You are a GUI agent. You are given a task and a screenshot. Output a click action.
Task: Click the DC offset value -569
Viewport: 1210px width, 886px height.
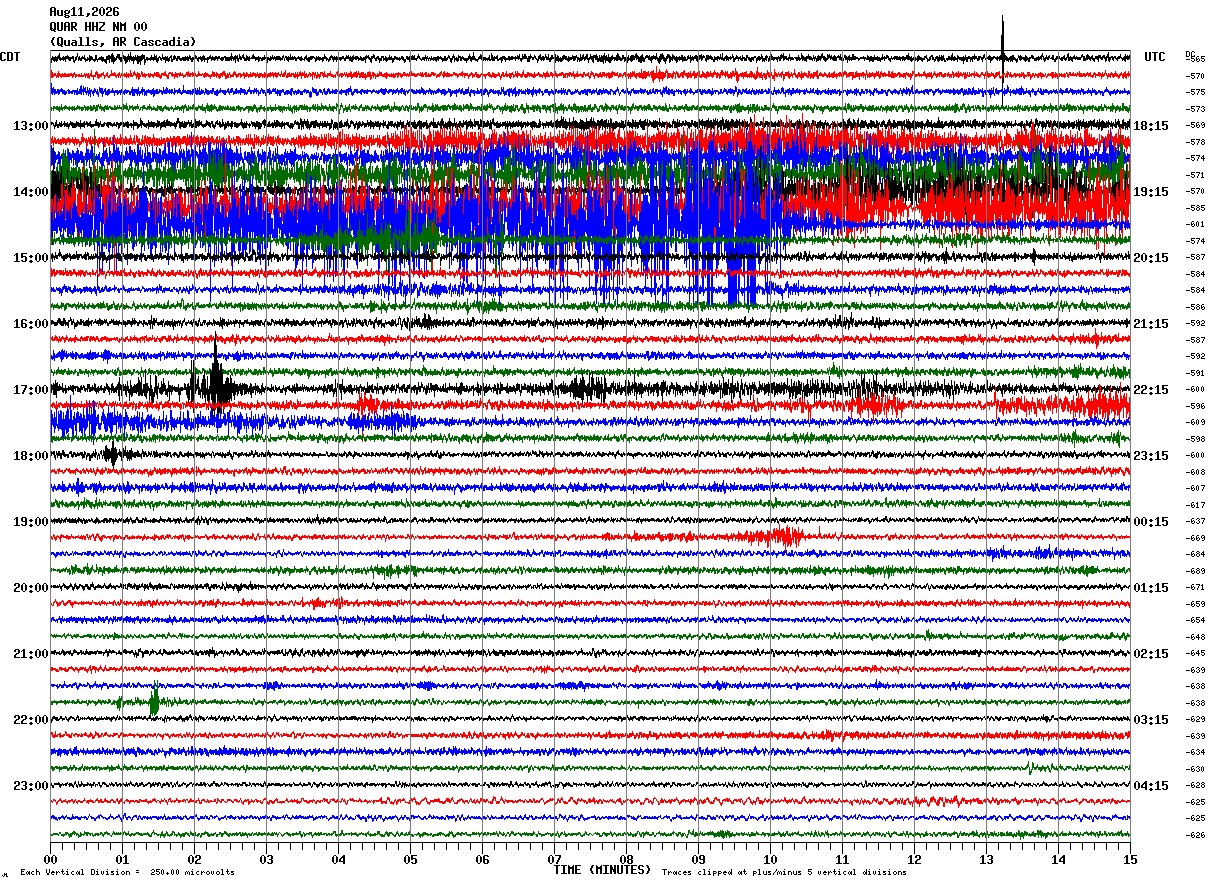(1195, 125)
